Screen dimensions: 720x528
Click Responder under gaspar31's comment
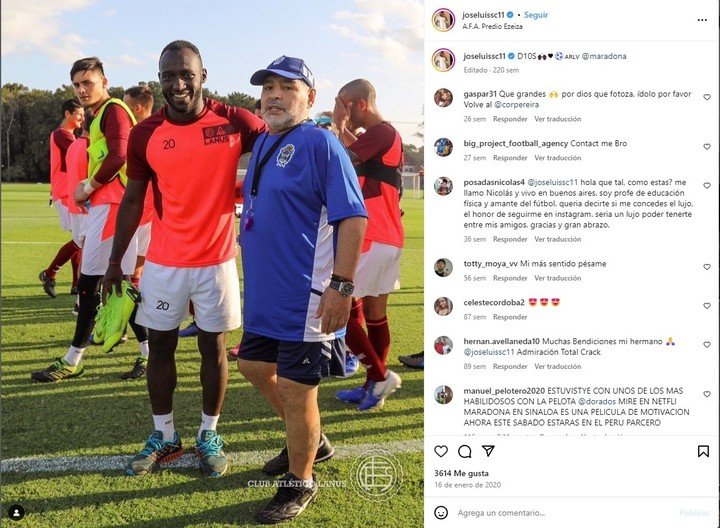point(510,119)
